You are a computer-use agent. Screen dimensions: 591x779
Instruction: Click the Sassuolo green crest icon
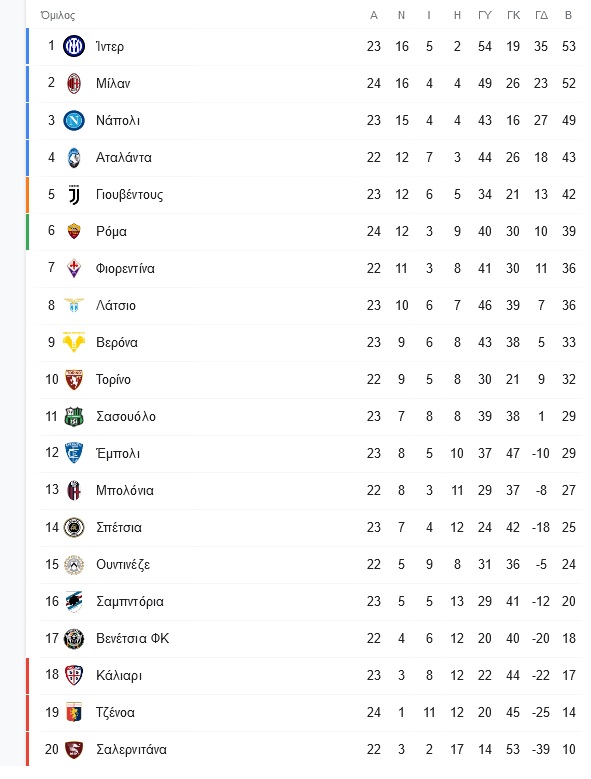(x=74, y=416)
